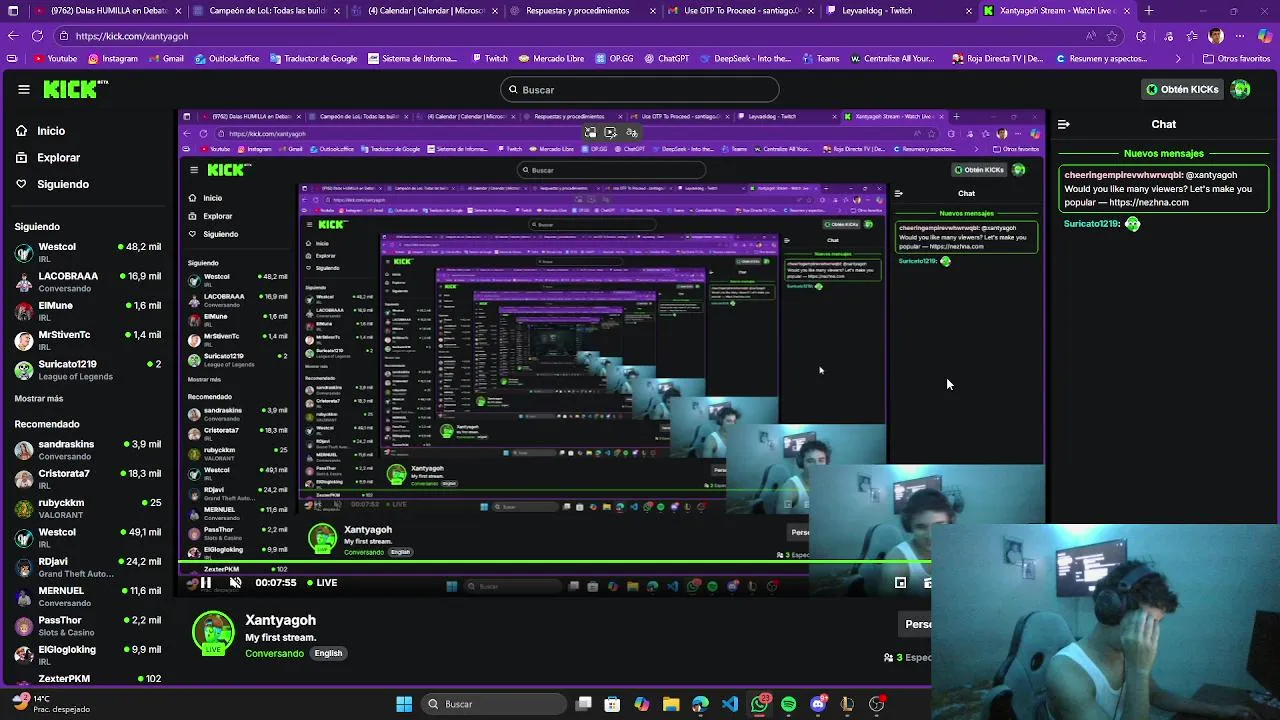Click Suricato1219 username in chat
1280x720 pixels.
click(1090, 224)
